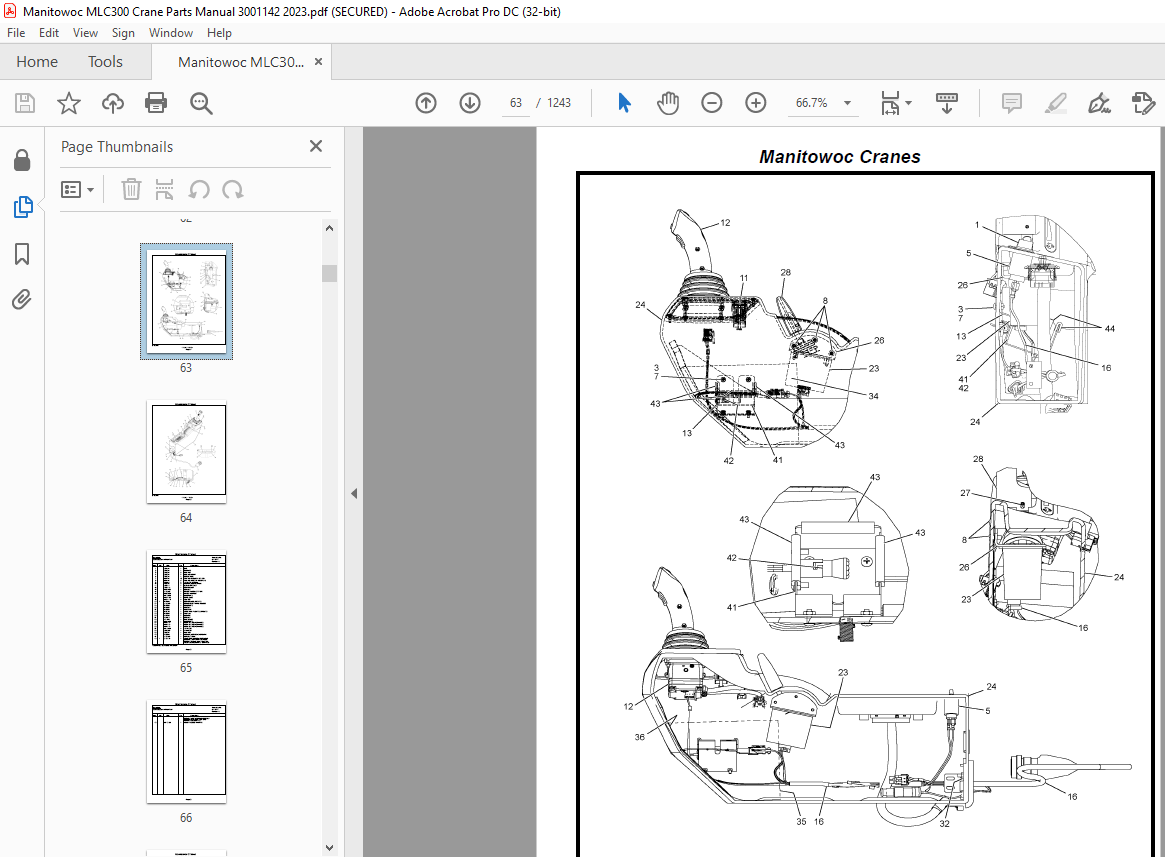
Task: Switch to the Home tab
Action: (37, 62)
